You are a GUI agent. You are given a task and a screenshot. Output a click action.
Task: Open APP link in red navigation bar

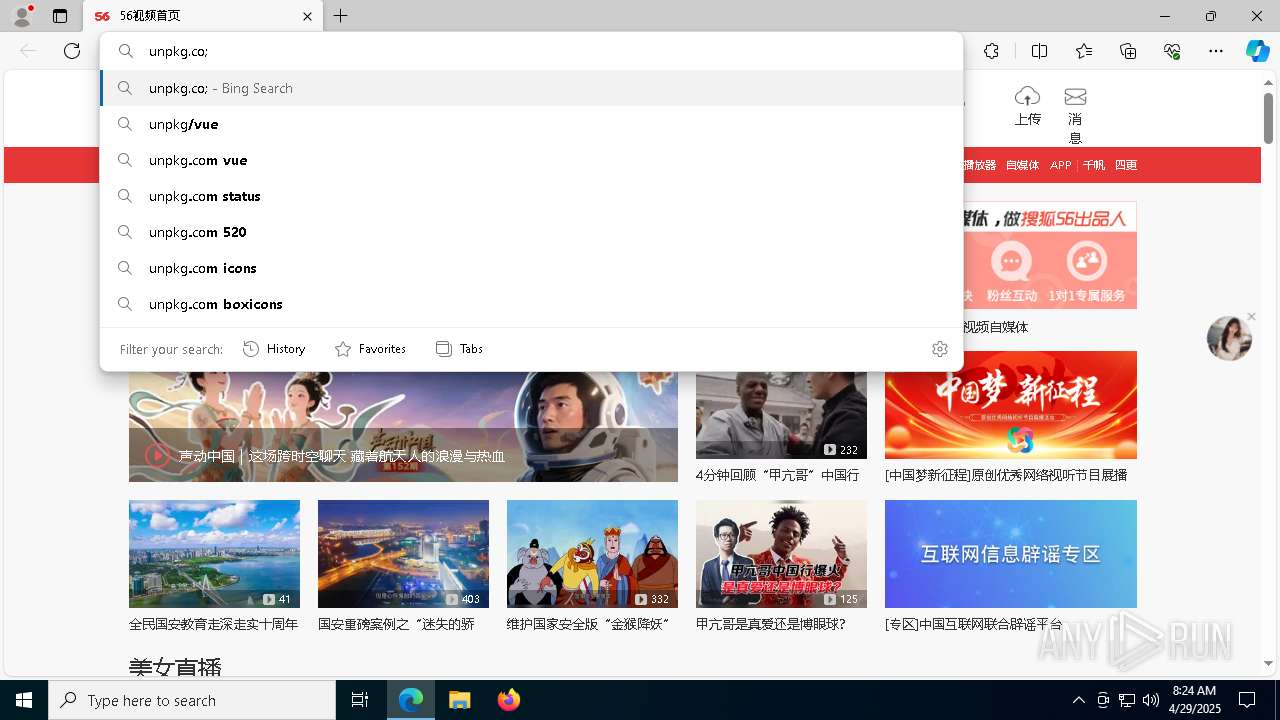tap(1061, 165)
